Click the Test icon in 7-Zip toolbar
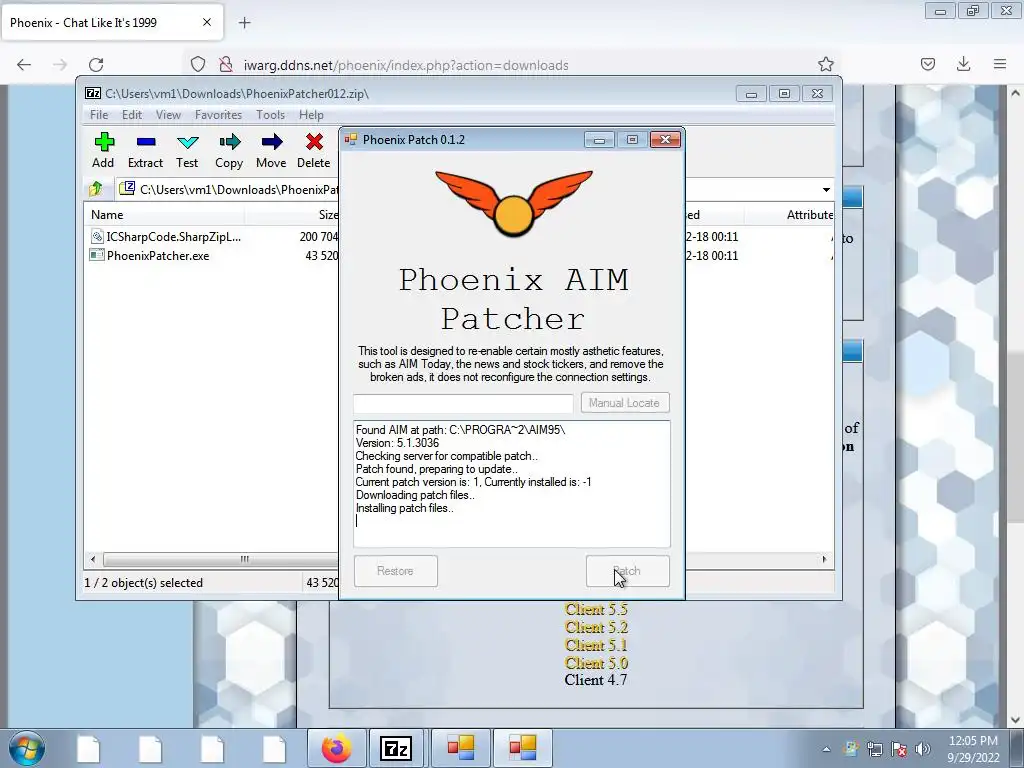 [x=187, y=142]
